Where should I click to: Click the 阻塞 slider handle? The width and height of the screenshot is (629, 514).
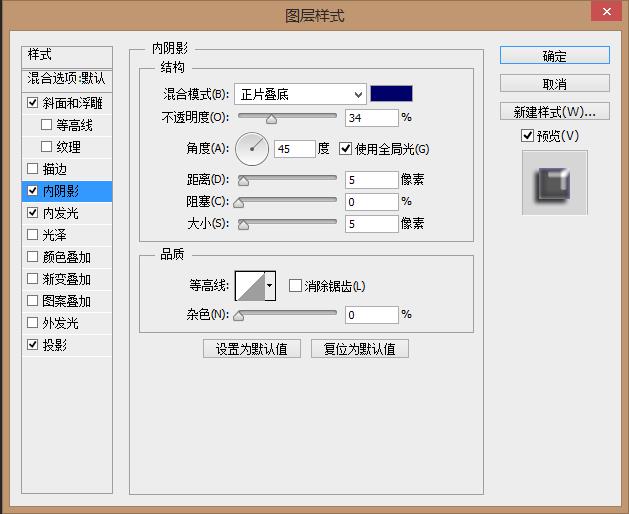239,203
